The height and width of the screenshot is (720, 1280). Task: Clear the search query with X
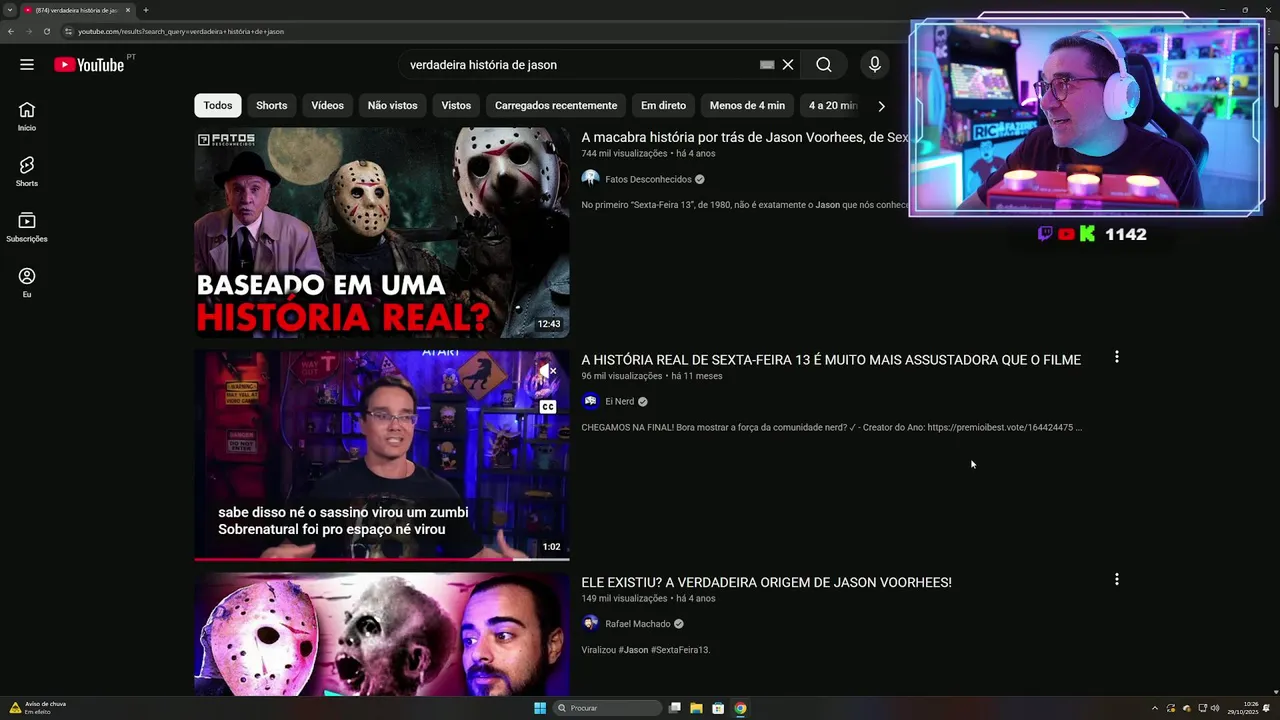pos(788,65)
